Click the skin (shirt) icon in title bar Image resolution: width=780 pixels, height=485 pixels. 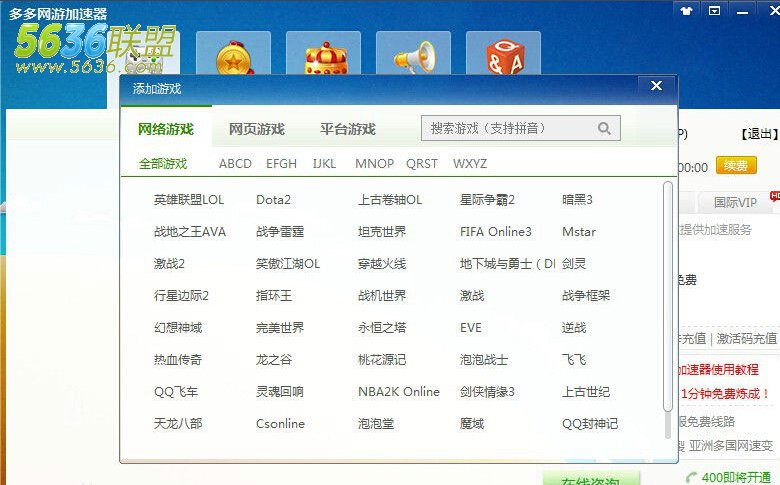point(686,10)
